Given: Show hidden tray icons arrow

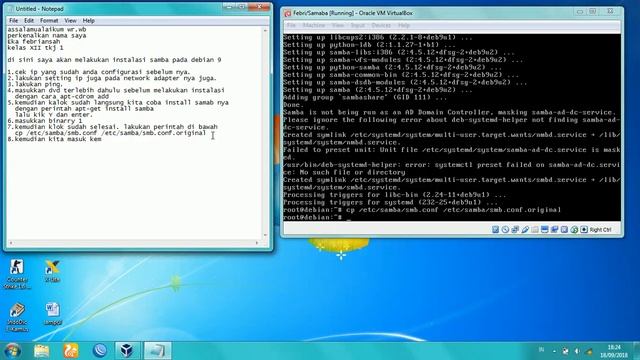Looking at the screenshot, I should pos(554,351).
